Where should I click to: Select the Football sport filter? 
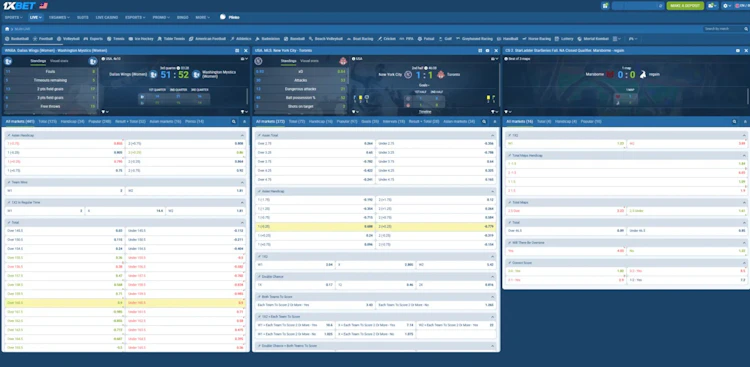tap(43, 39)
